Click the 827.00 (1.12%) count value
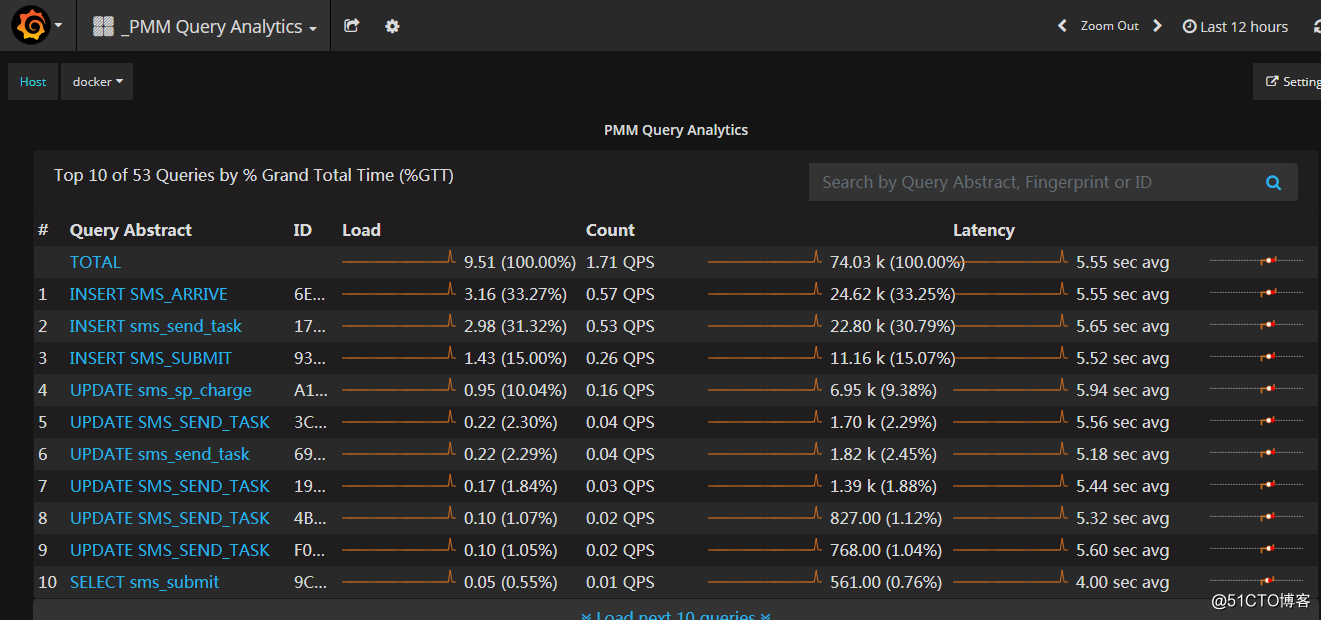This screenshot has width=1321, height=620. click(x=886, y=518)
